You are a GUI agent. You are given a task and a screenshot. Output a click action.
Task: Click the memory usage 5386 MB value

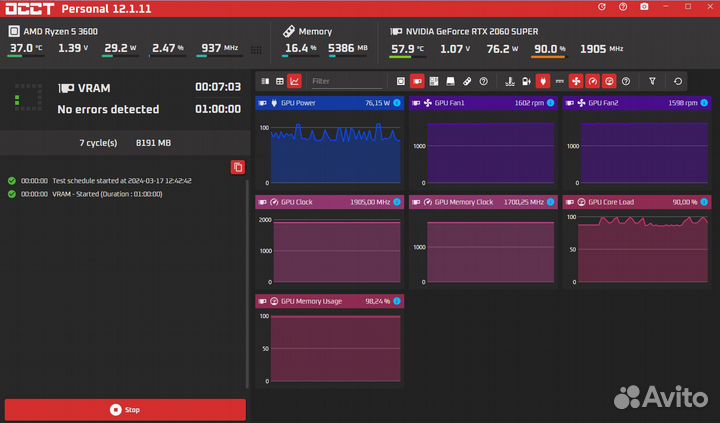pos(348,48)
